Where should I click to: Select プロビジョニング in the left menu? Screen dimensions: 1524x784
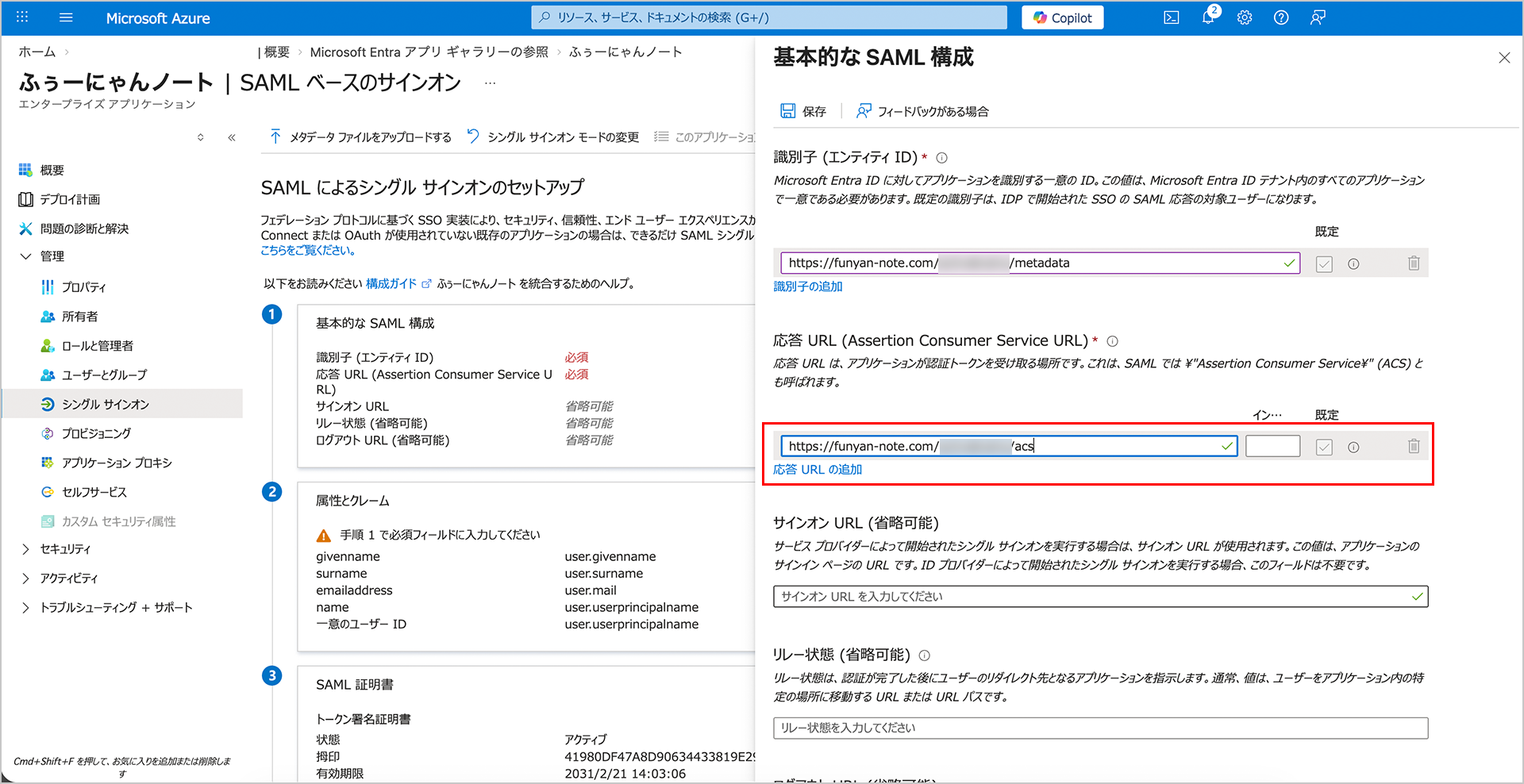pos(96,433)
